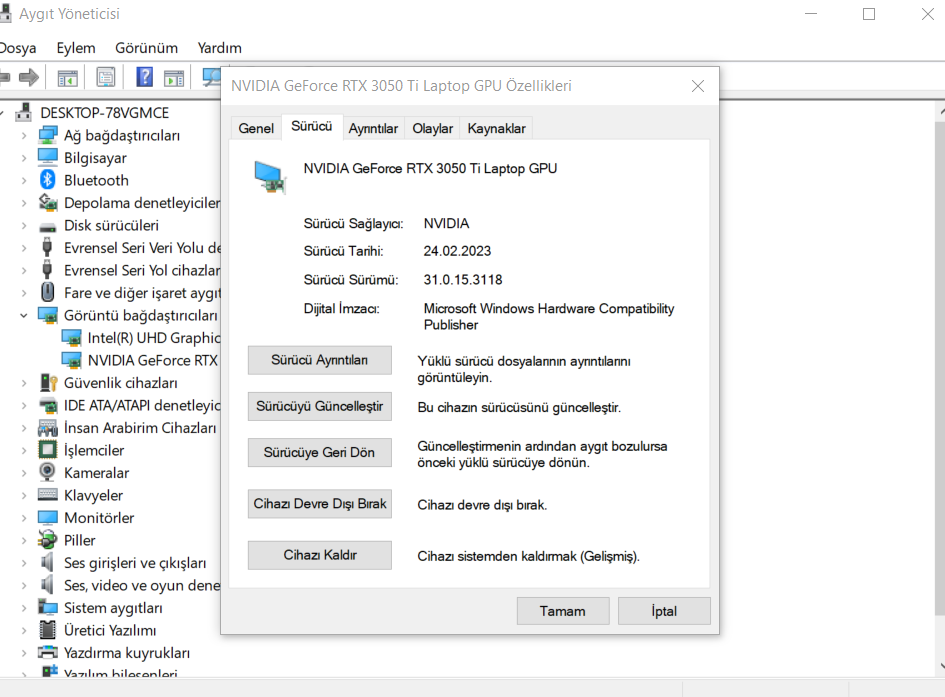Click the forward arrow toolbar icon

tap(28, 77)
